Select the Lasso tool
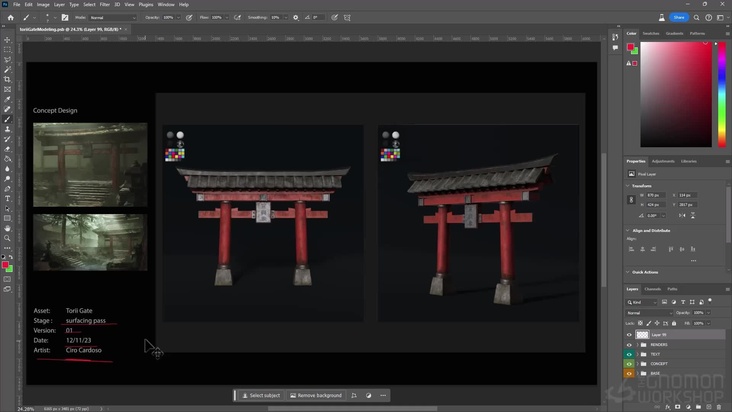This screenshot has width=732, height=412. [x=7, y=60]
